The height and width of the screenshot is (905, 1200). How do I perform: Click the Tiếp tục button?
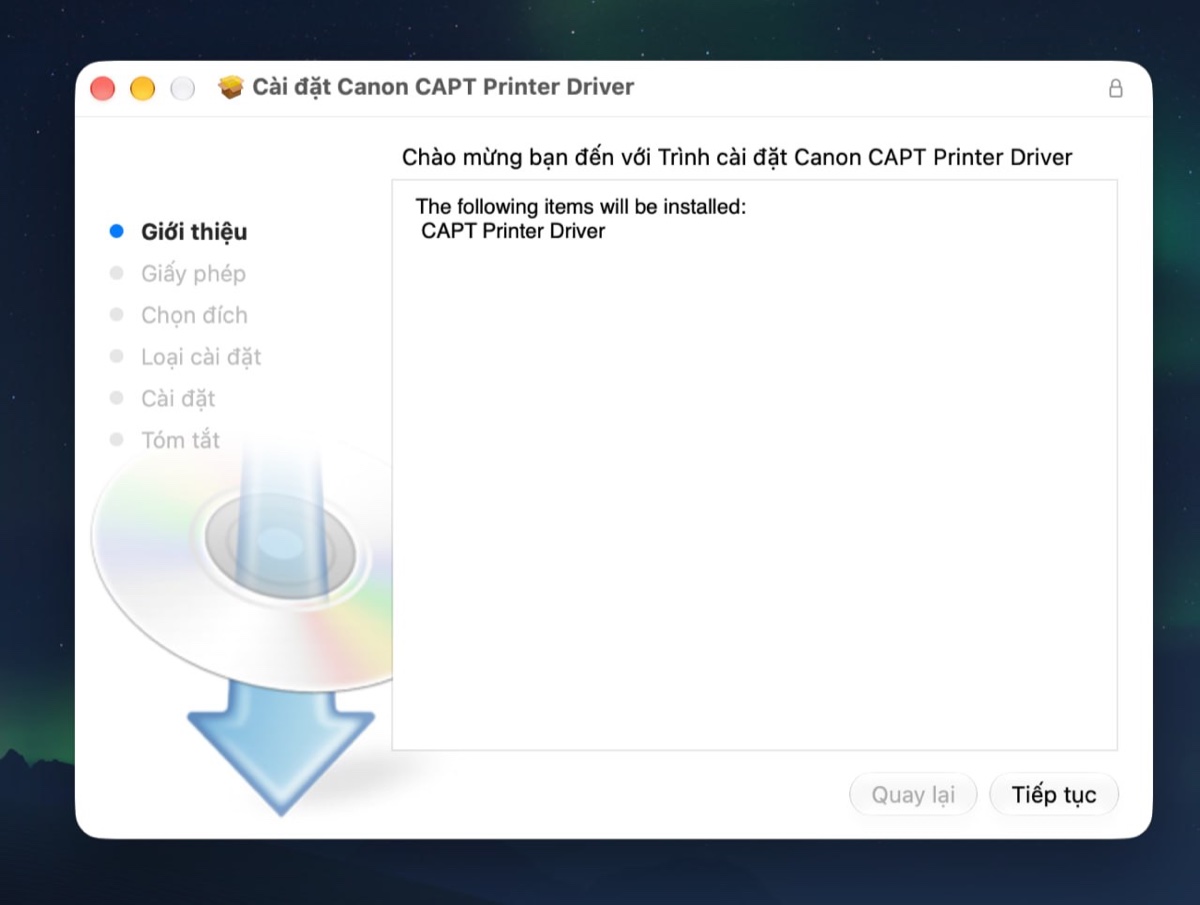point(1054,795)
